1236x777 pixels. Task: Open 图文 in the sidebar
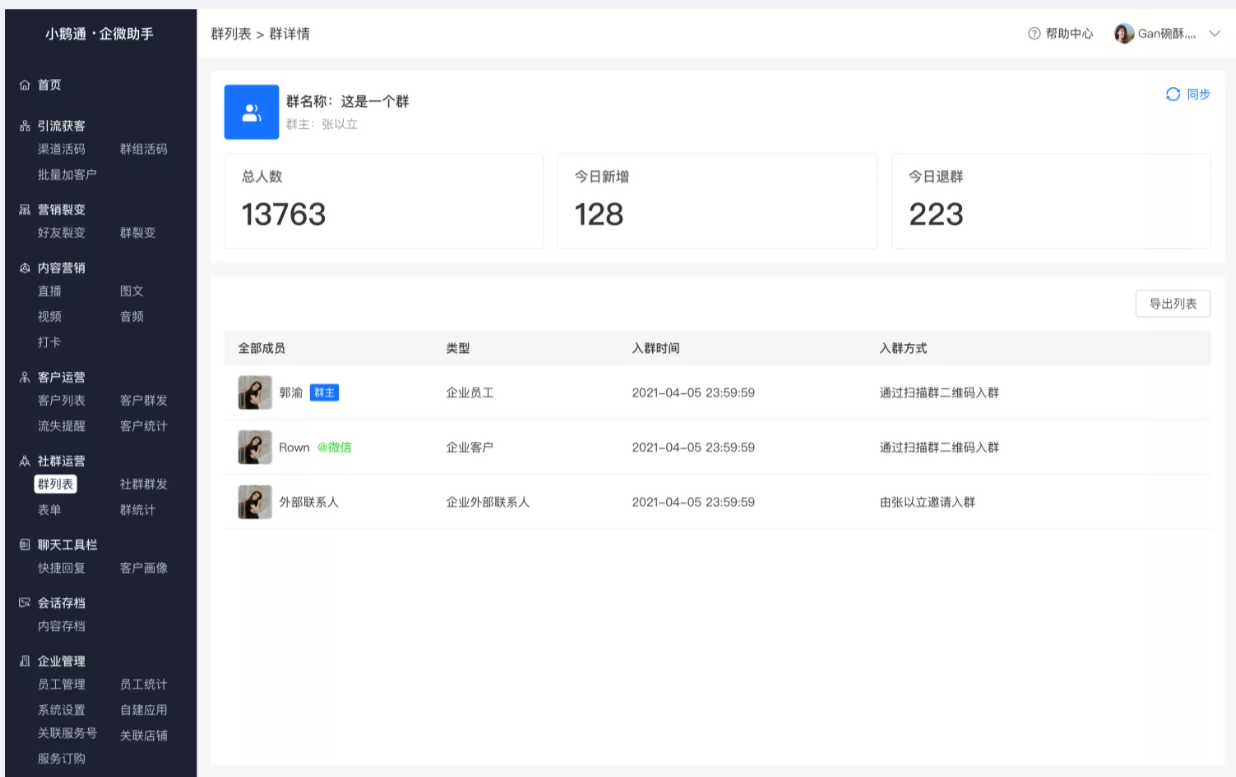132,291
